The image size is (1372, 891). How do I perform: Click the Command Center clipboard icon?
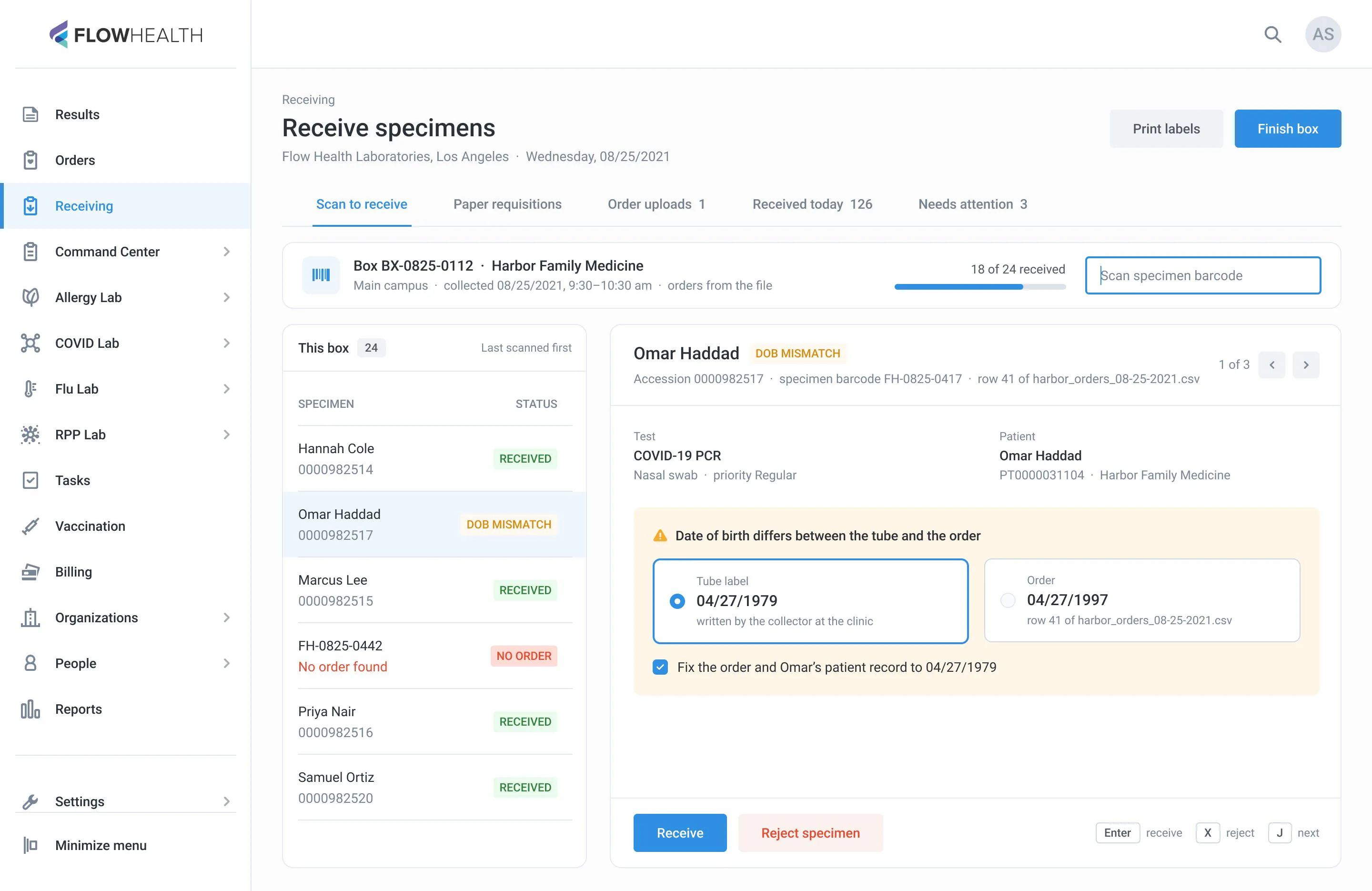pyautogui.click(x=30, y=252)
